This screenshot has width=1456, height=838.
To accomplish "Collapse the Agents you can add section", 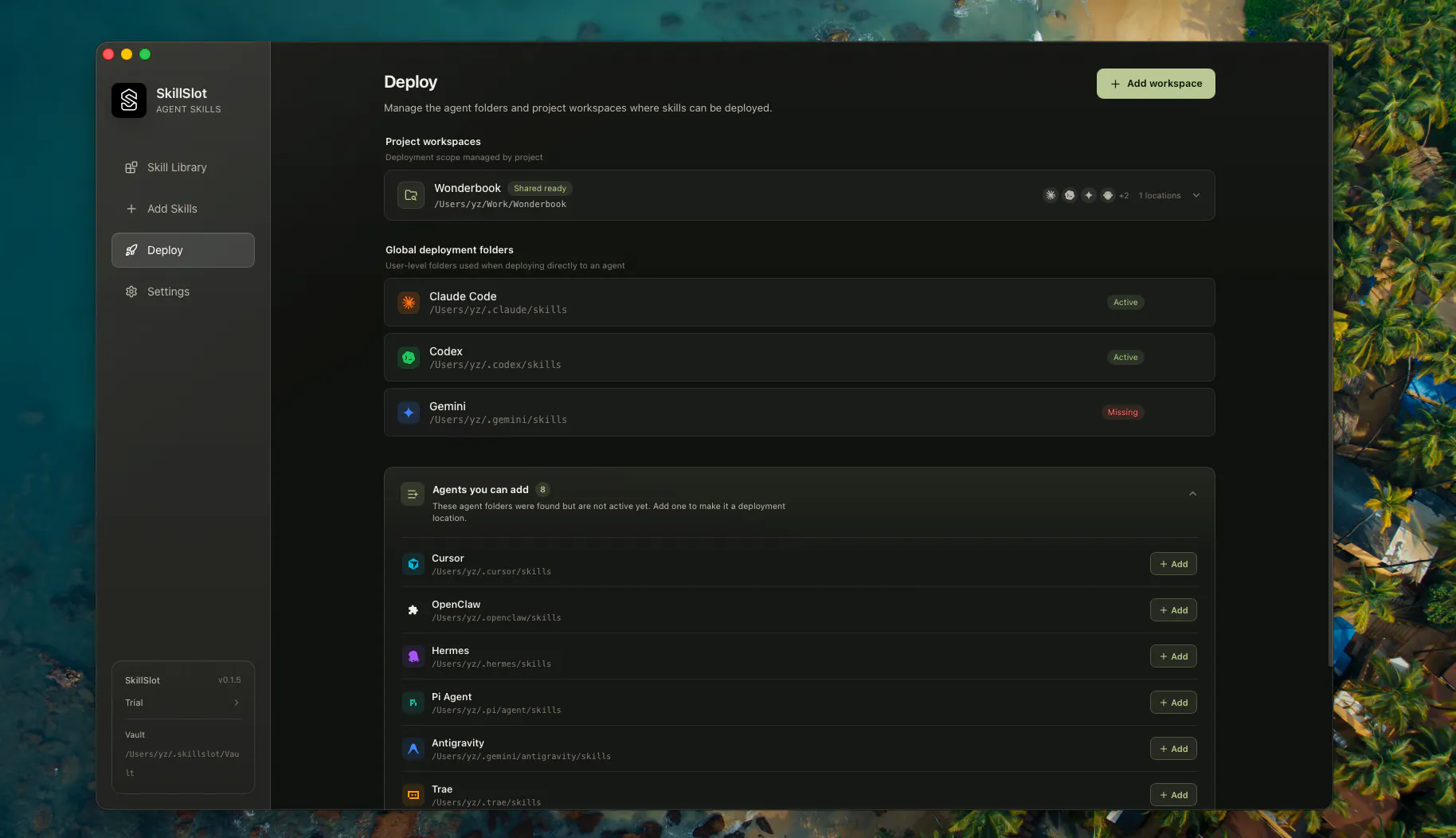I will (1192, 494).
